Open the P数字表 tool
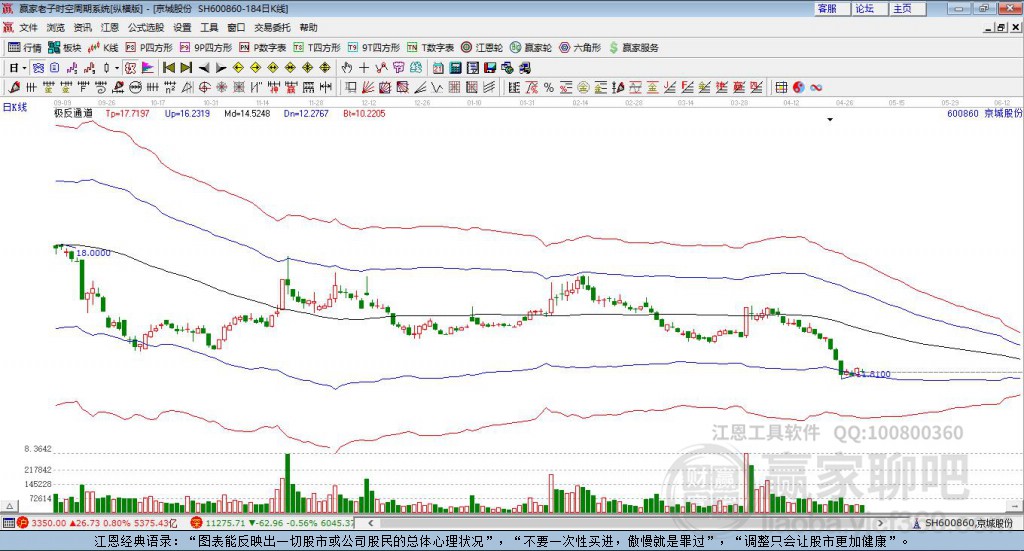This screenshot has width=1024, height=551. 263,48
